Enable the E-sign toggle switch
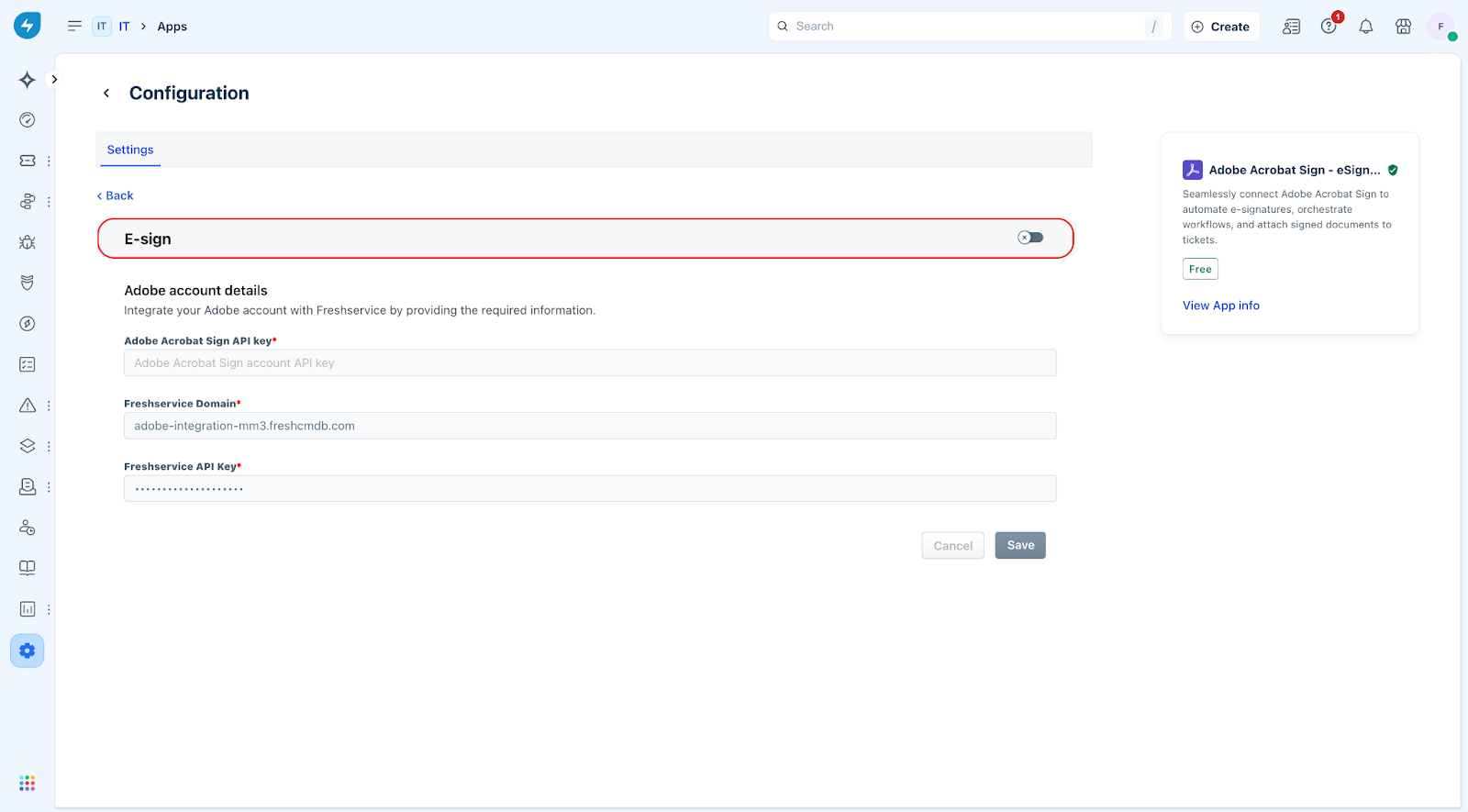The image size is (1468, 812). click(x=1030, y=238)
